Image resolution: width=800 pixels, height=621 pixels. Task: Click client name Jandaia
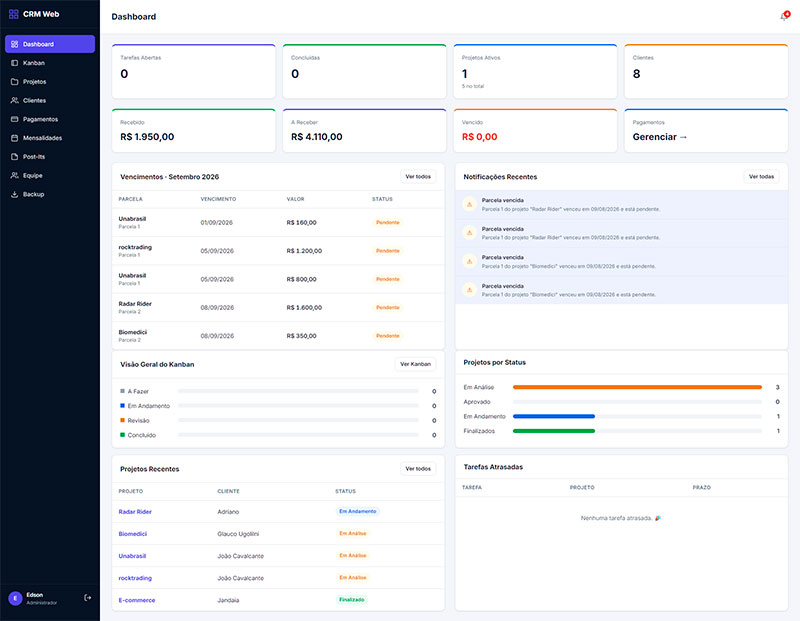click(x=228, y=600)
